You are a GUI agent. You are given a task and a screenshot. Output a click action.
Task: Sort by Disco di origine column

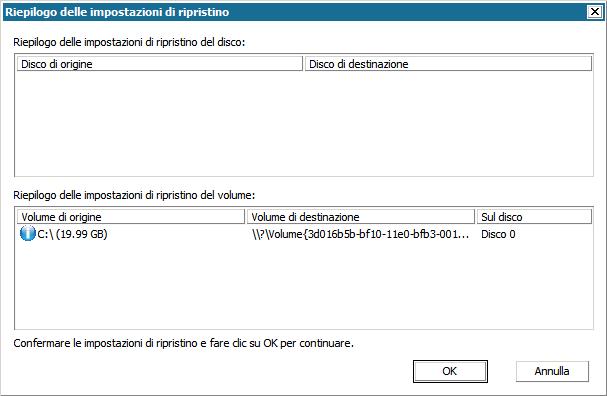(159, 64)
